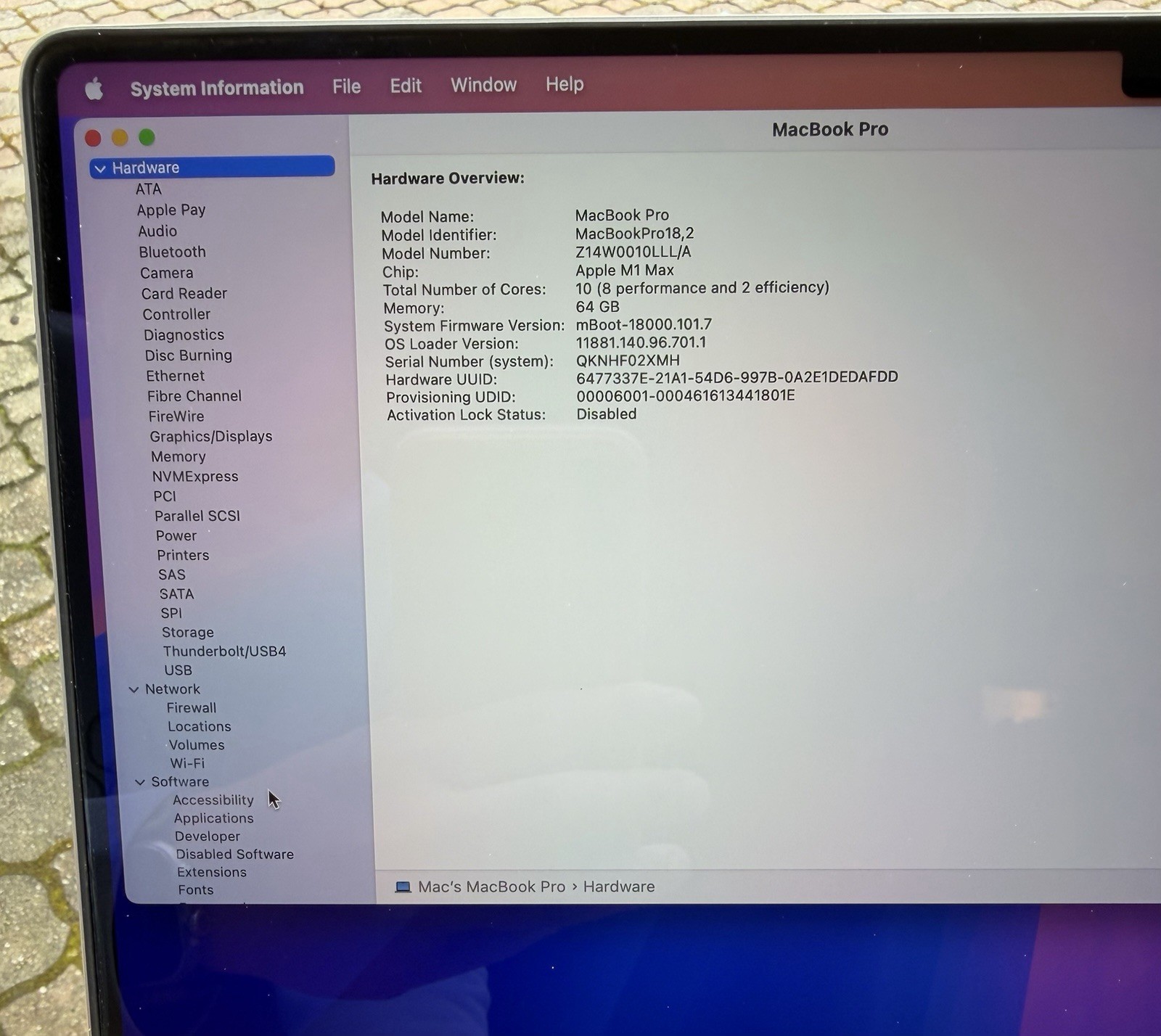Select Audio in the sidebar
1161x1036 pixels.
[157, 231]
